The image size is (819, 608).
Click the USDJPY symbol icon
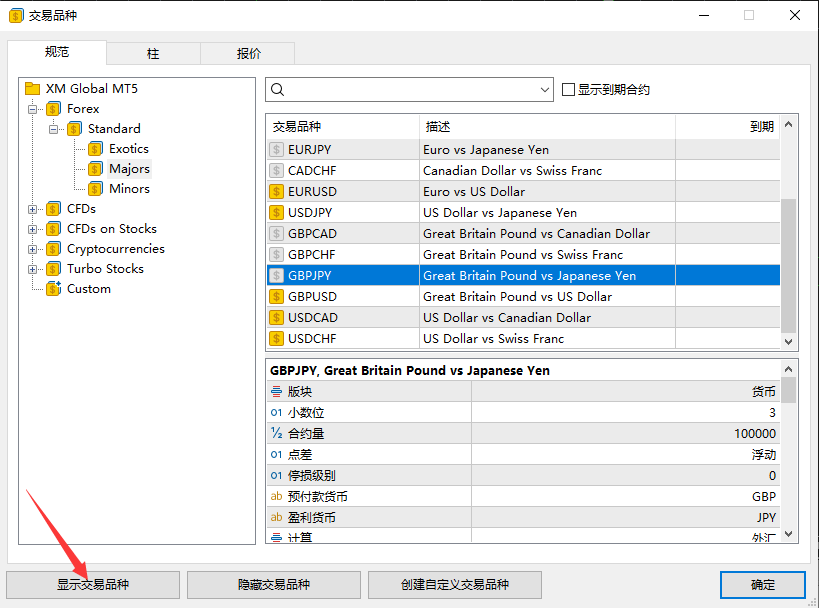point(277,212)
